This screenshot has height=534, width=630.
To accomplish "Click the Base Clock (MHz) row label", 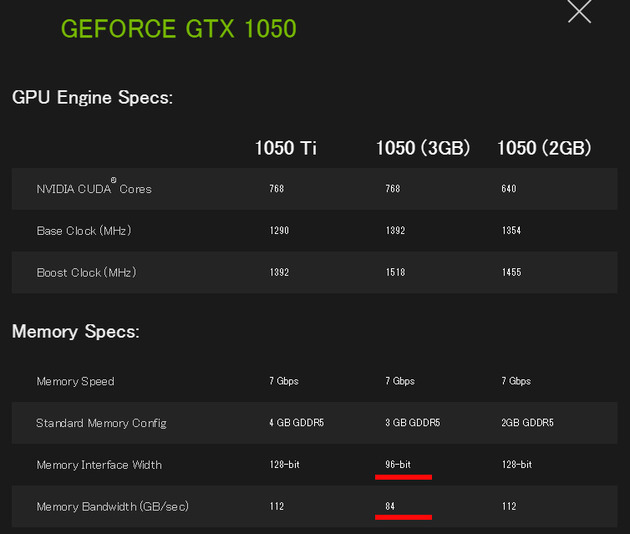I will 84,231.
